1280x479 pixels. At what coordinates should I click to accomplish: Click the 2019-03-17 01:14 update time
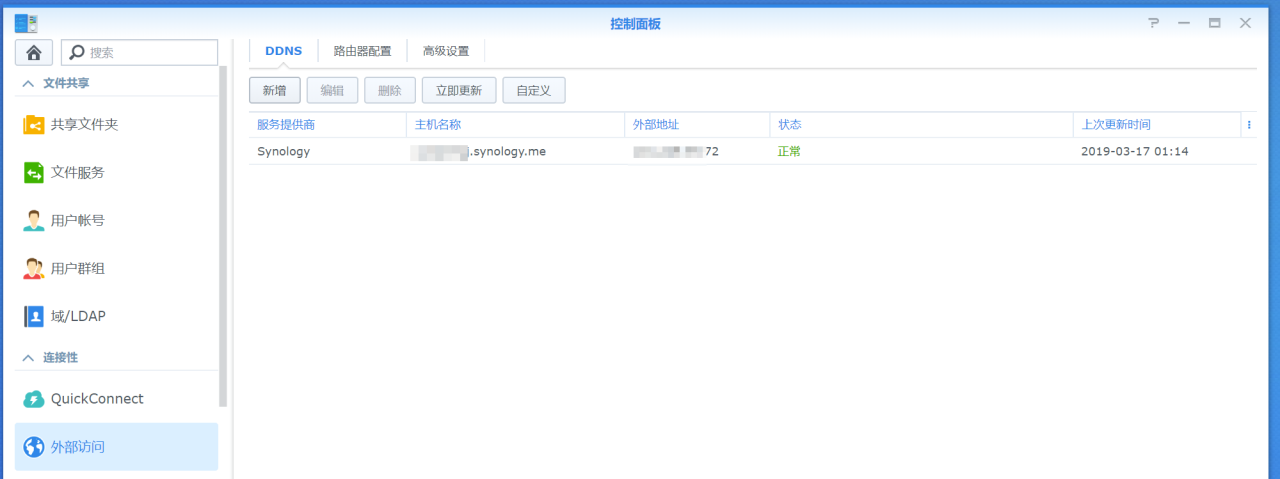(1135, 152)
